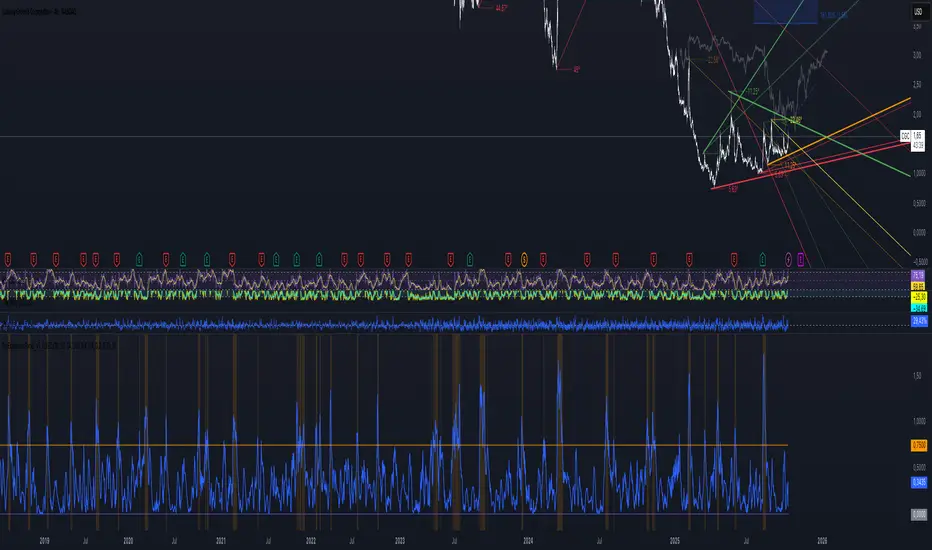Click the orange 0.7500 threshold axis label
Viewport: 932px width, 550px height.
coord(919,445)
